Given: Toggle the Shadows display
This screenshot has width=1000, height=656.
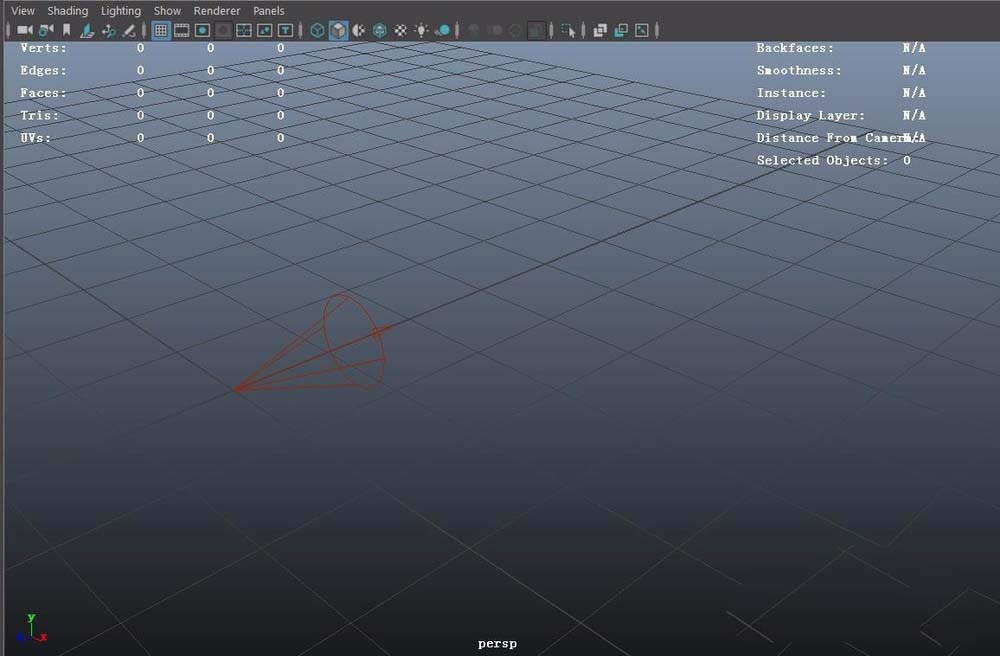Looking at the screenshot, I should point(442,30).
